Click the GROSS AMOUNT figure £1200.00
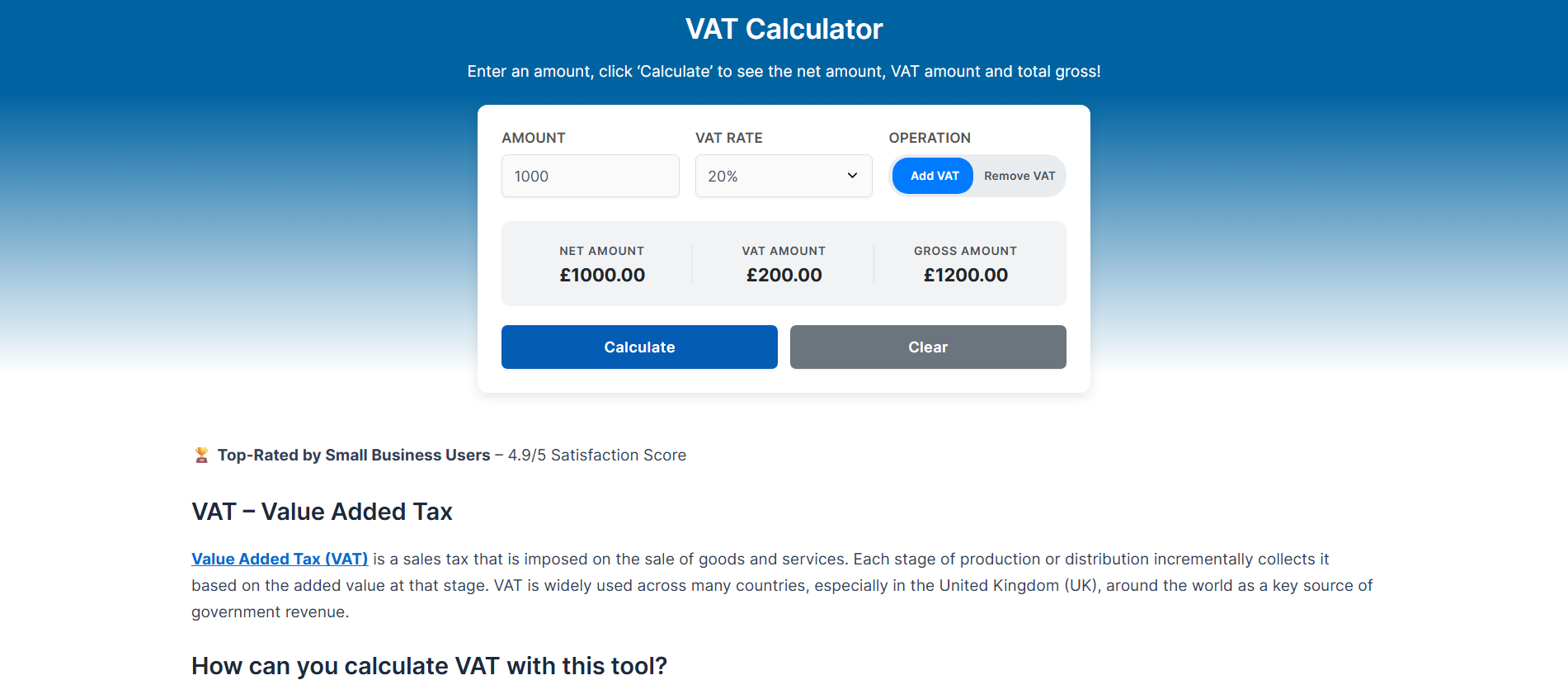The image size is (1568, 680). tap(965, 274)
